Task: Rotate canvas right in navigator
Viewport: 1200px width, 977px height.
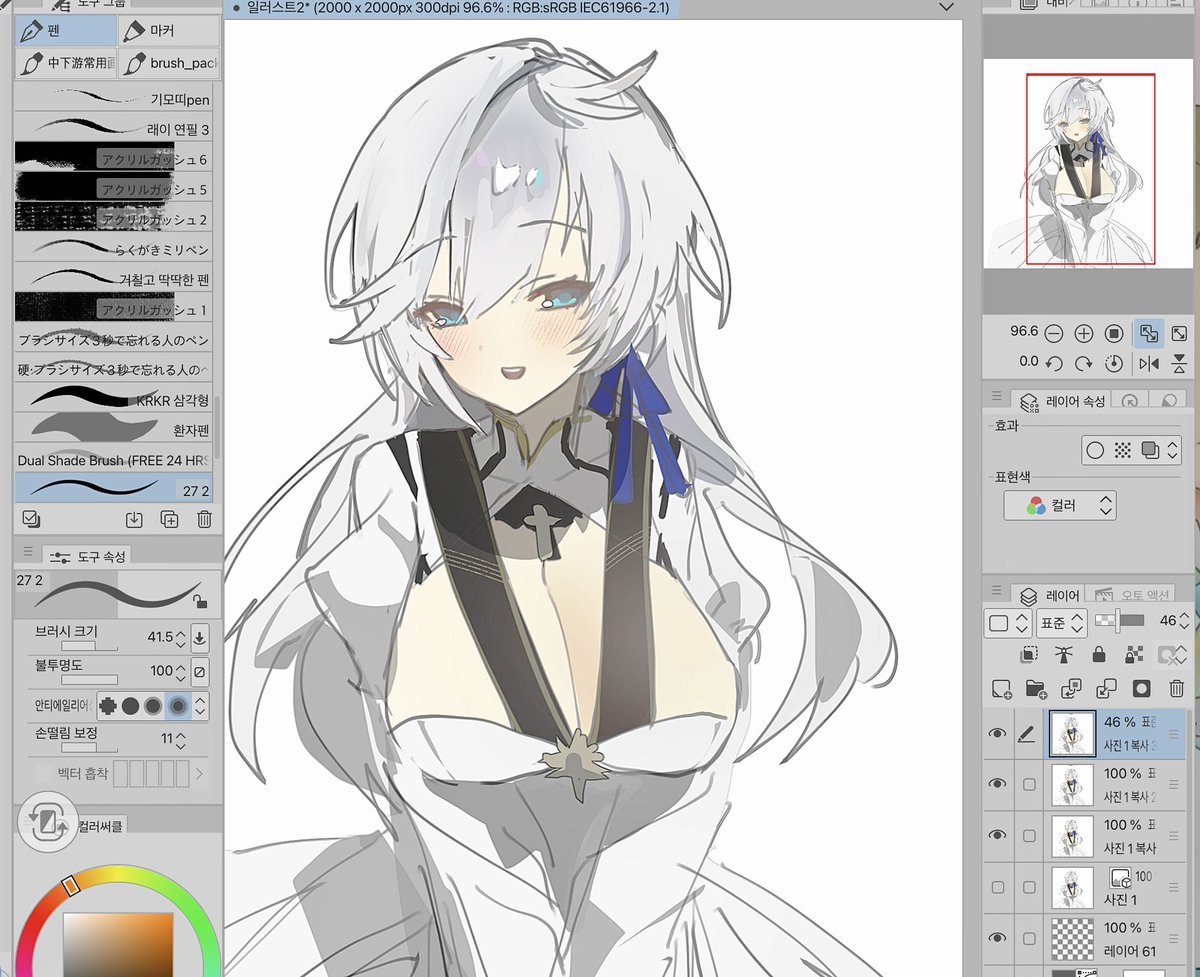Action: tap(1083, 363)
